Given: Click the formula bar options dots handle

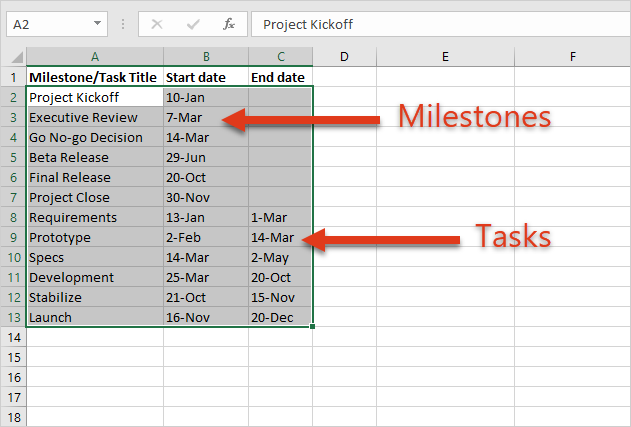Looking at the screenshot, I should pos(123,25).
